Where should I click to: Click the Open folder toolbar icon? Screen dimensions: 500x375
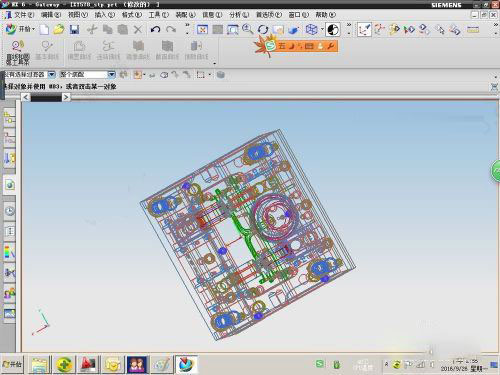pyautogui.click(x=59, y=30)
